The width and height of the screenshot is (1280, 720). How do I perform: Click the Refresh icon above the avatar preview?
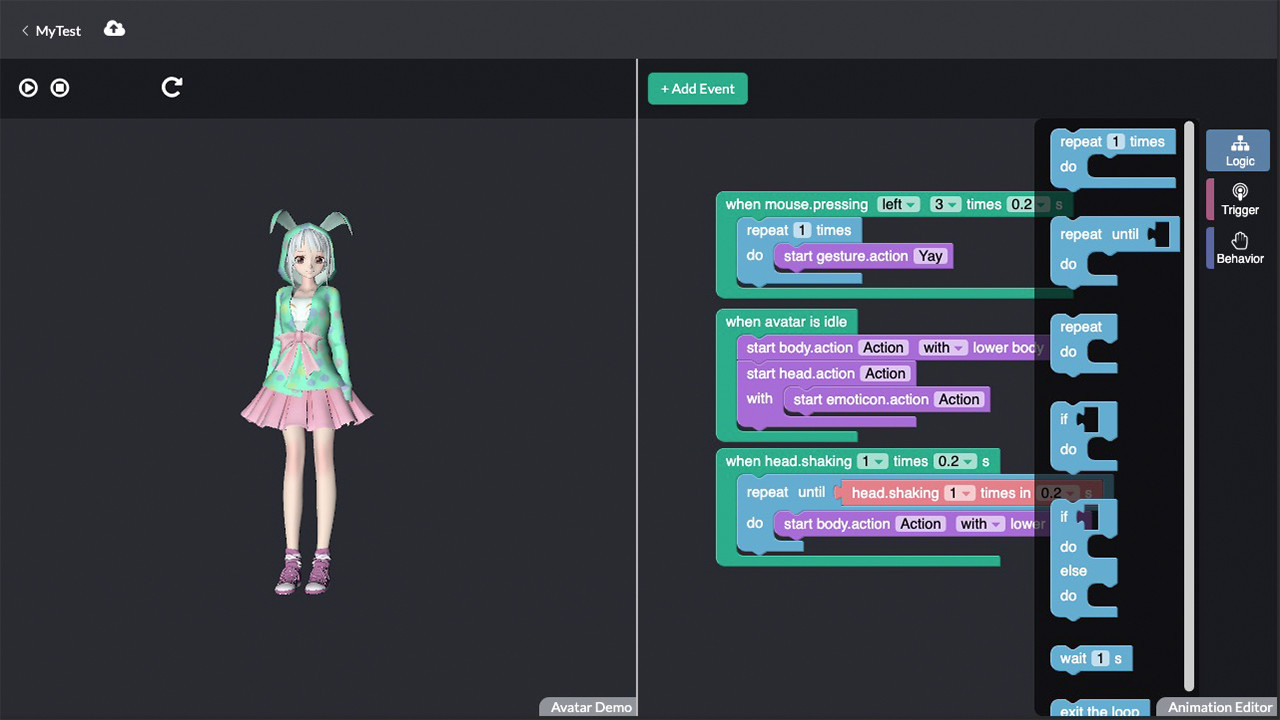pyautogui.click(x=171, y=88)
